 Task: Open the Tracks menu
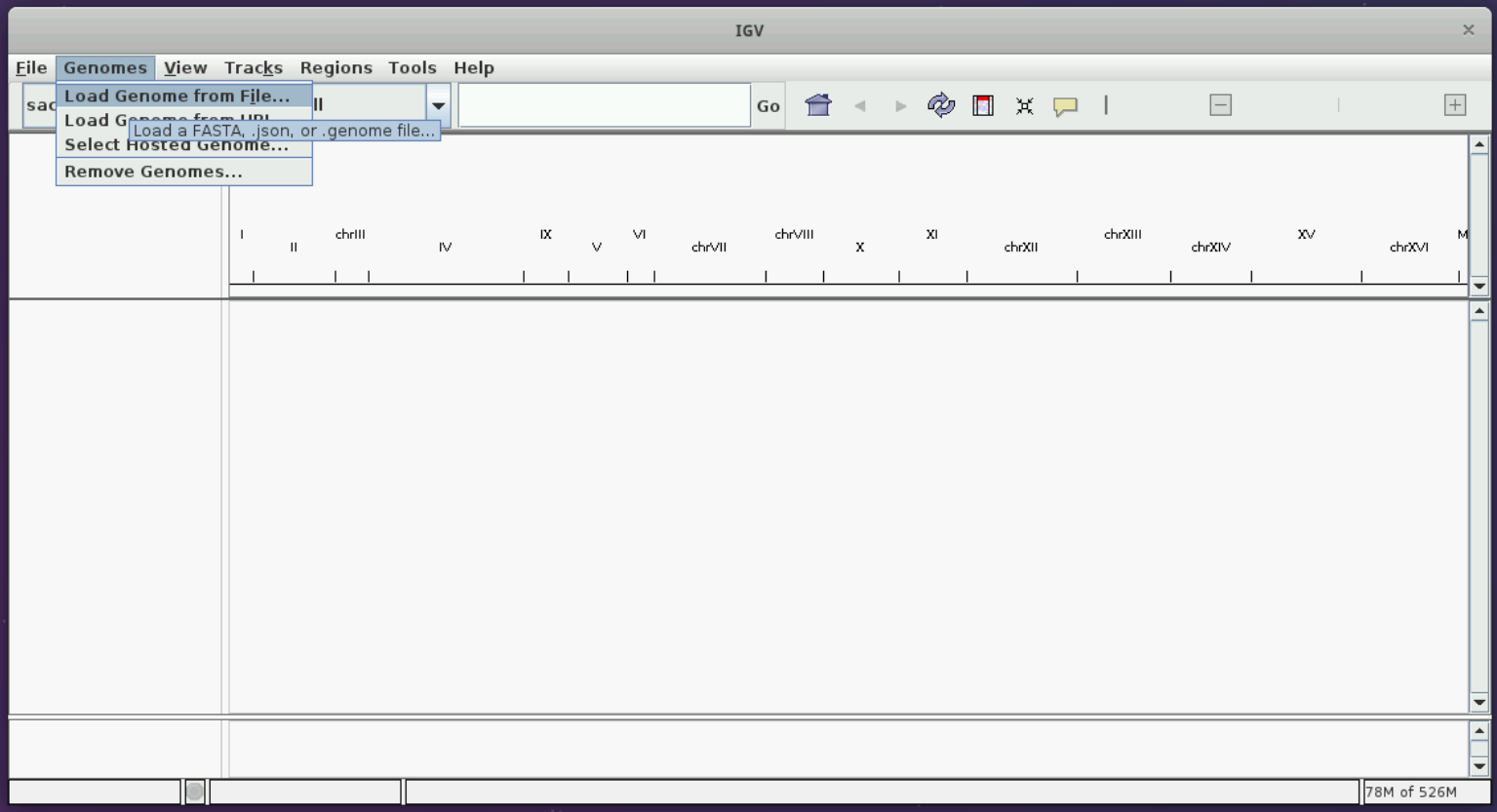click(x=253, y=67)
